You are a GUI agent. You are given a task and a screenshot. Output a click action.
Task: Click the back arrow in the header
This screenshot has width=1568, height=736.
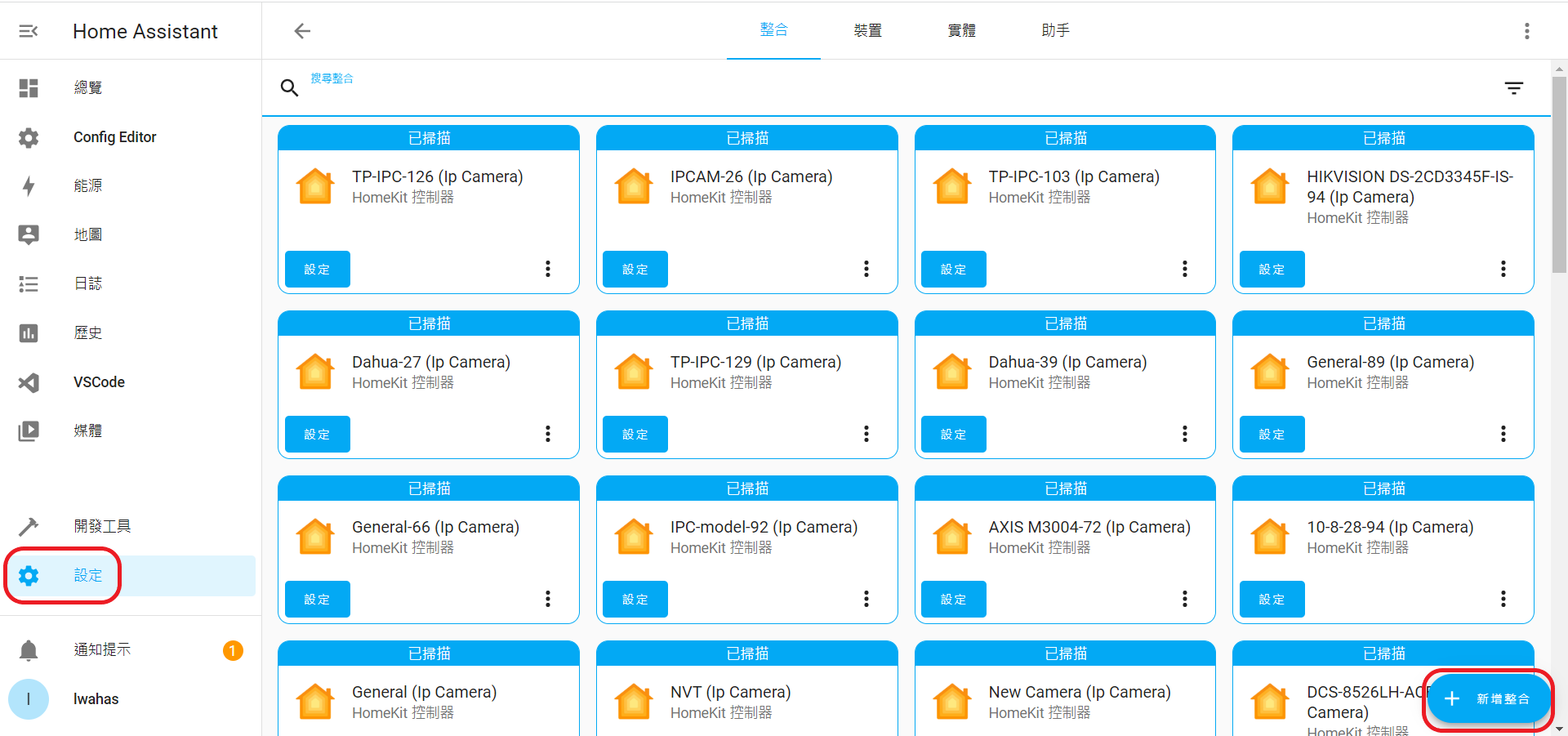click(x=302, y=31)
